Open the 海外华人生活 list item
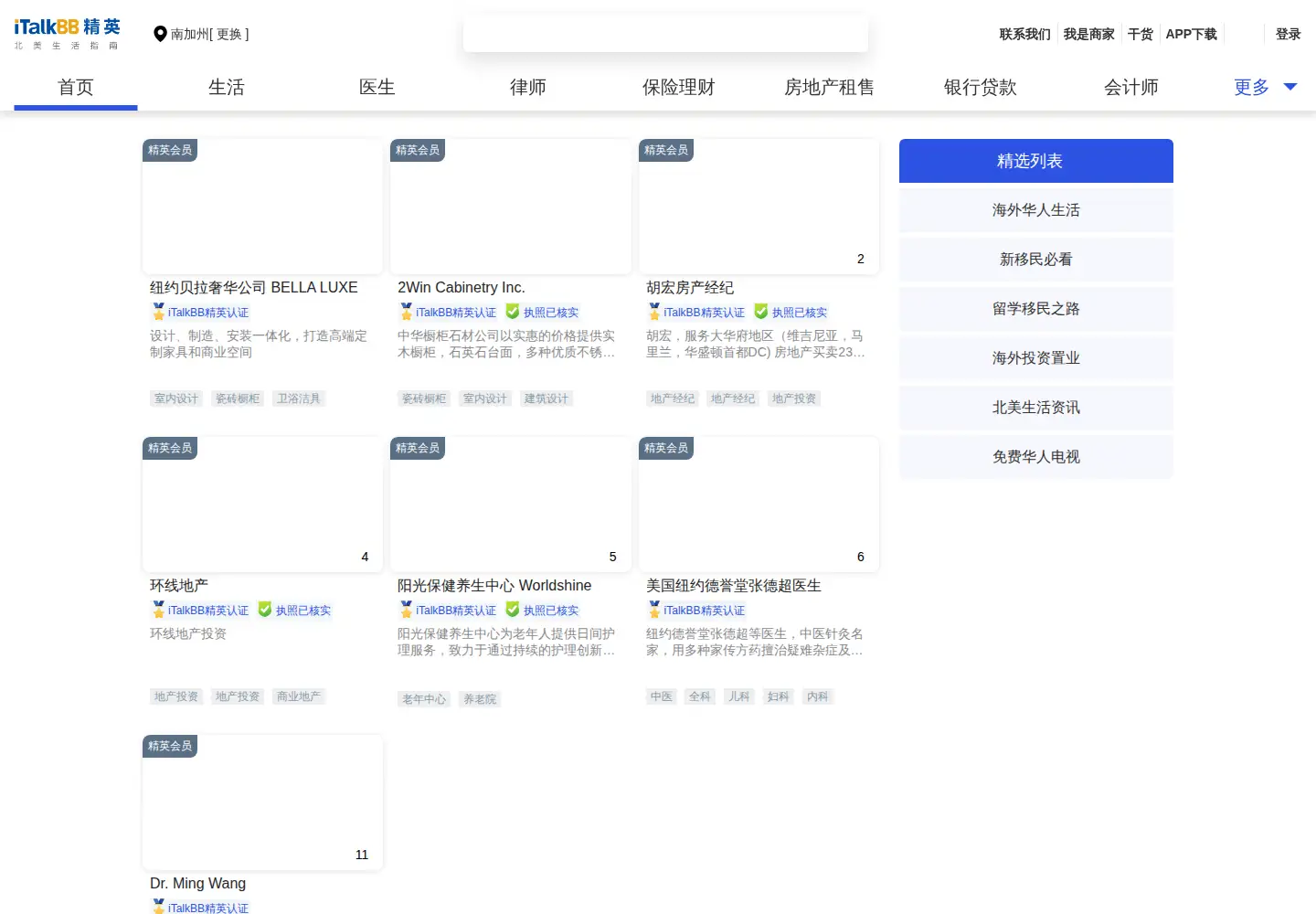Screen dimensions: 1316x914 [1036, 210]
